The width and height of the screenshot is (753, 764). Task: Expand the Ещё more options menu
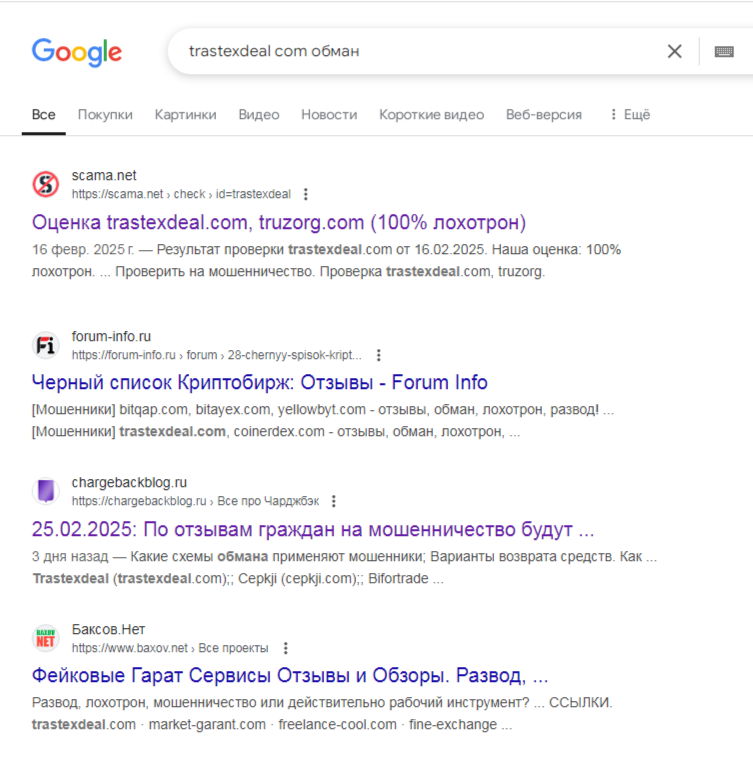coord(629,115)
